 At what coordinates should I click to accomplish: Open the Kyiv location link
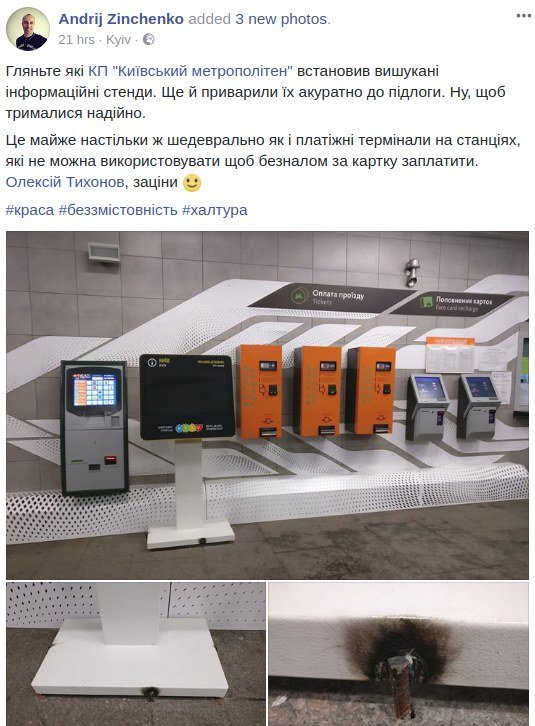coord(119,40)
